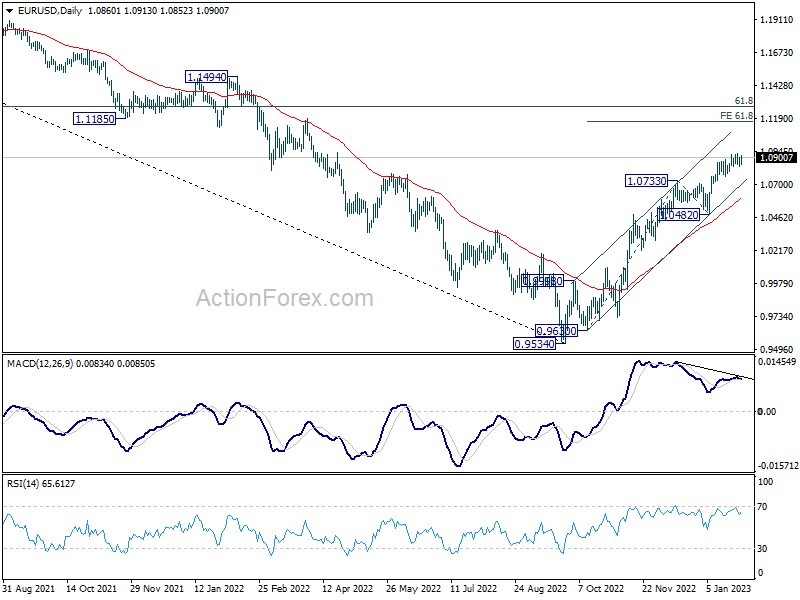Click the 11 Jul 2022 date marker

pyautogui.click(x=474, y=588)
